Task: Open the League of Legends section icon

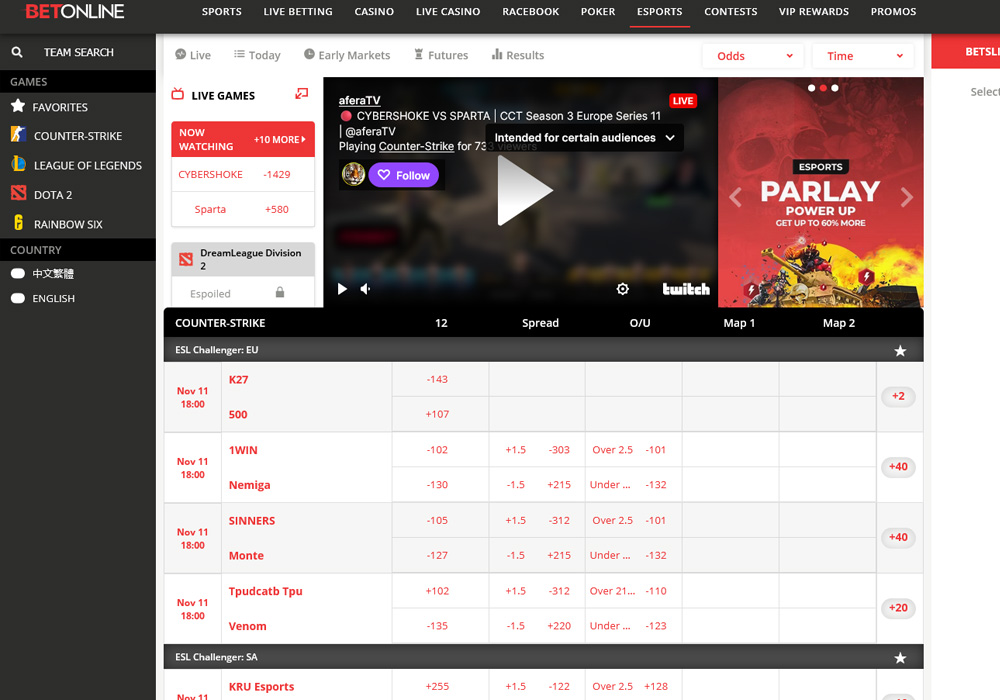Action: (16, 165)
